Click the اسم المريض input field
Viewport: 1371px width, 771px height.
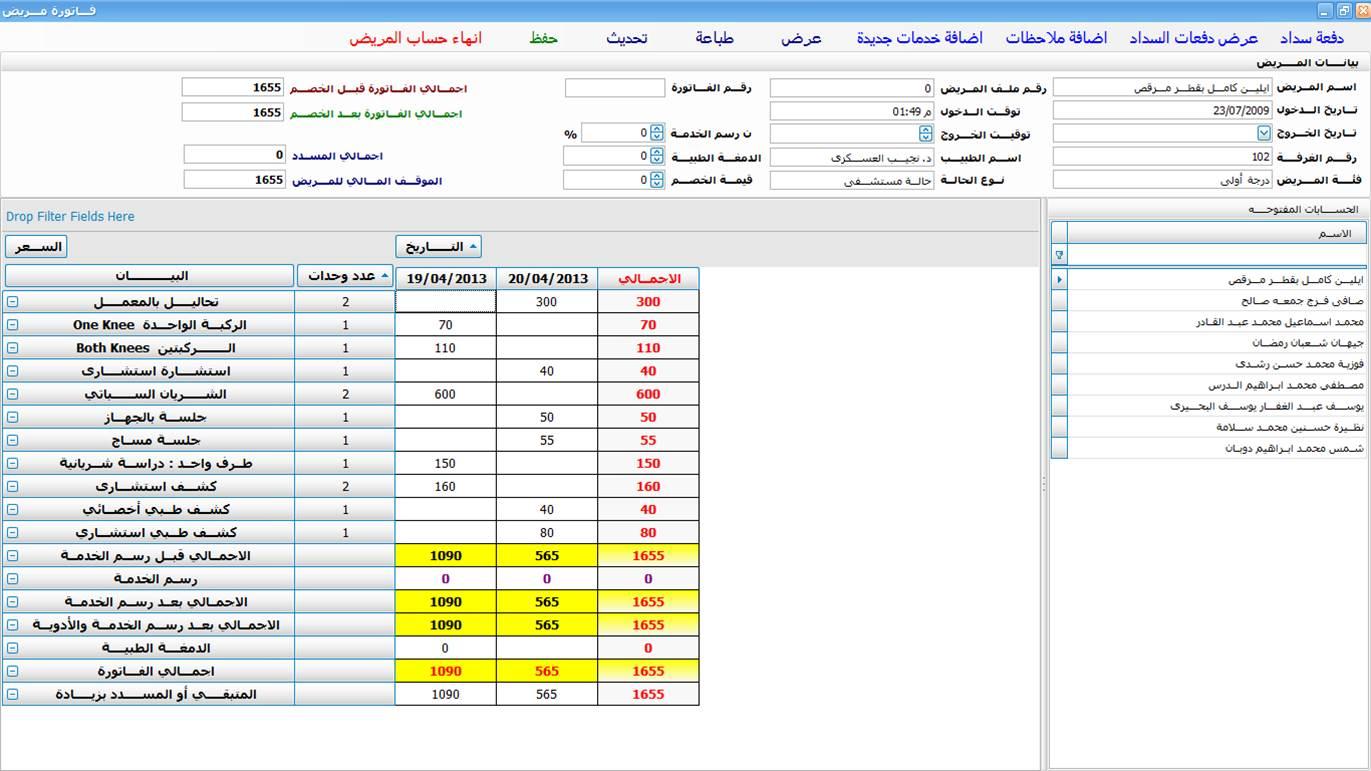coord(1163,88)
